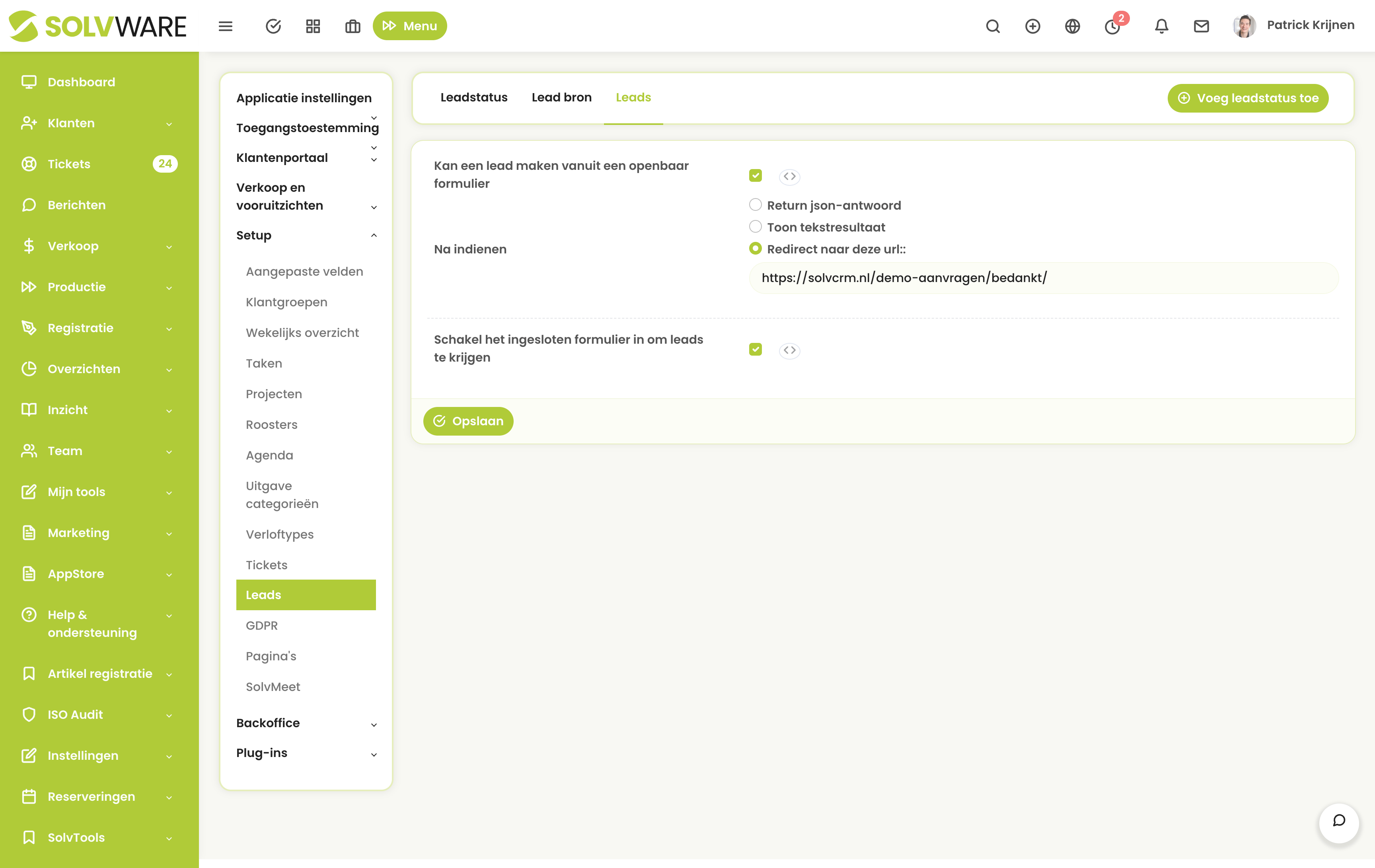Image resolution: width=1375 pixels, height=868 pixels.
Task: Click the grid apps icon in header
Action: coord(313,26)
